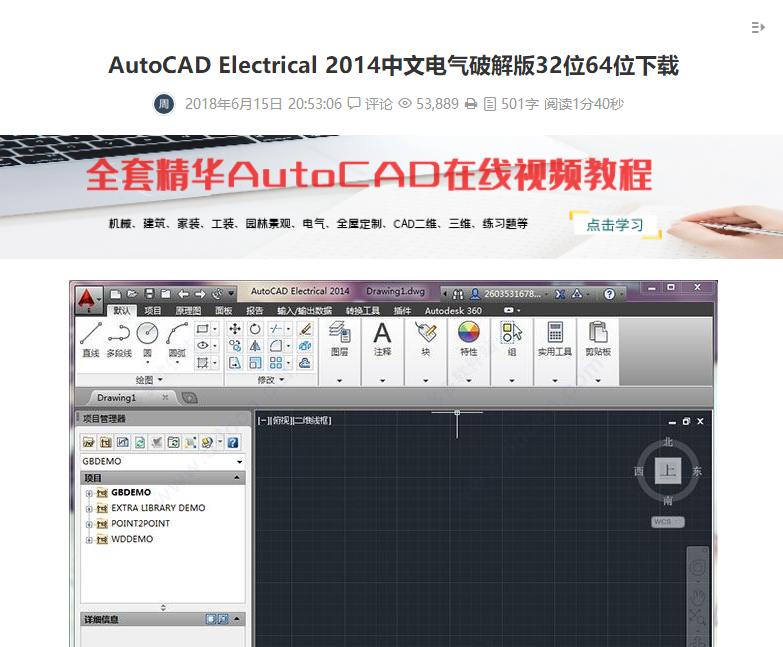Select the 圆 (Circle) drawing tool
Viewport: 783px width, 647px height.
point(147,337)
